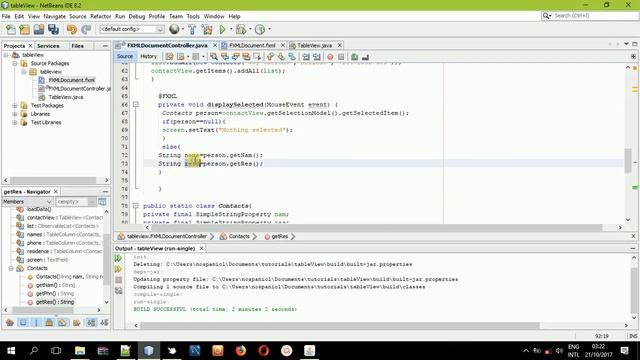Open the Debug menu

point(137,16)
